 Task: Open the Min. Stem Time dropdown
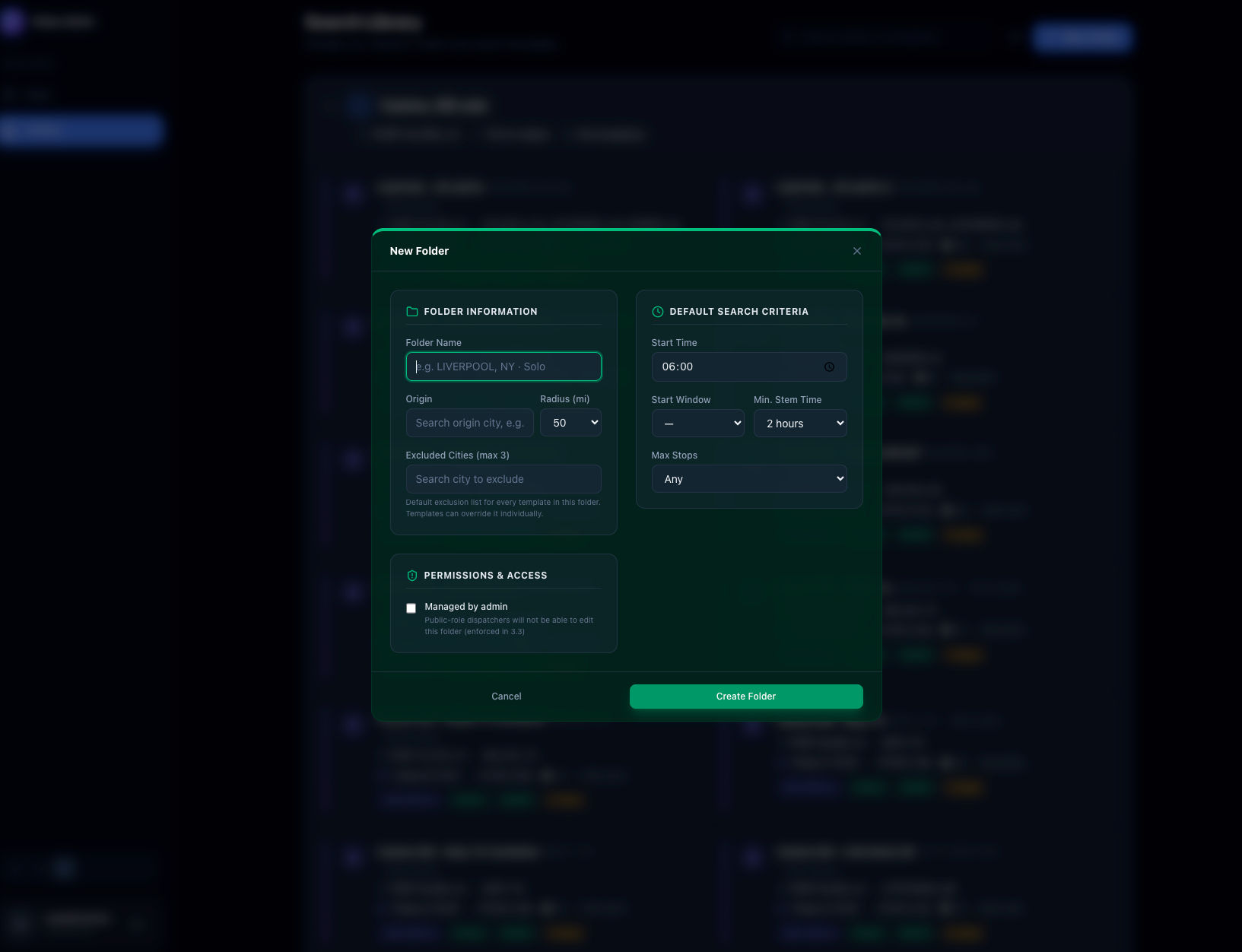[800, 424]
